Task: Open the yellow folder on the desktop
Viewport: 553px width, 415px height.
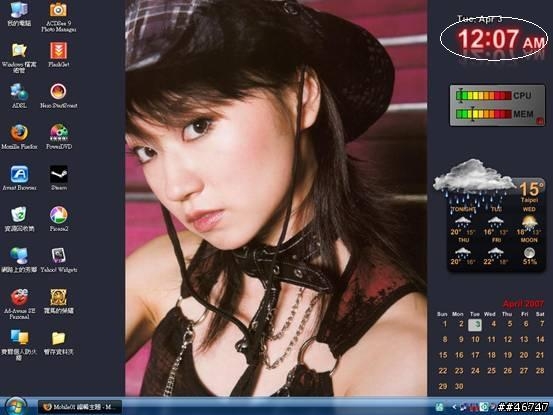Action: [59, 342]
